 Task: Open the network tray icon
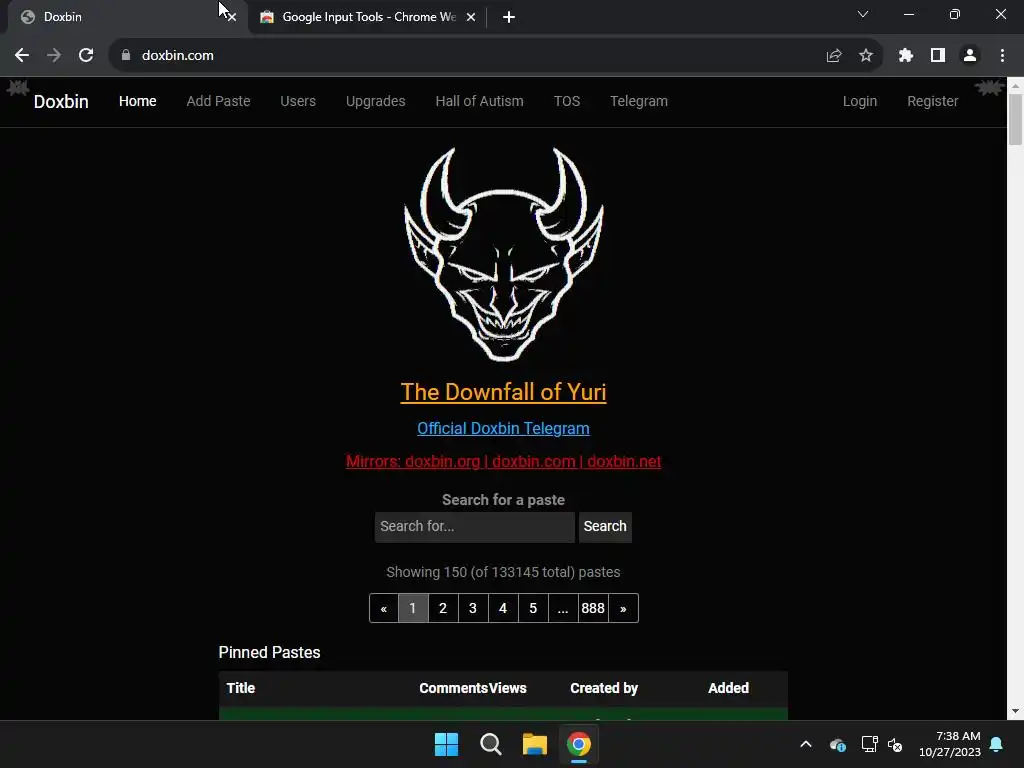coord(869,744)
